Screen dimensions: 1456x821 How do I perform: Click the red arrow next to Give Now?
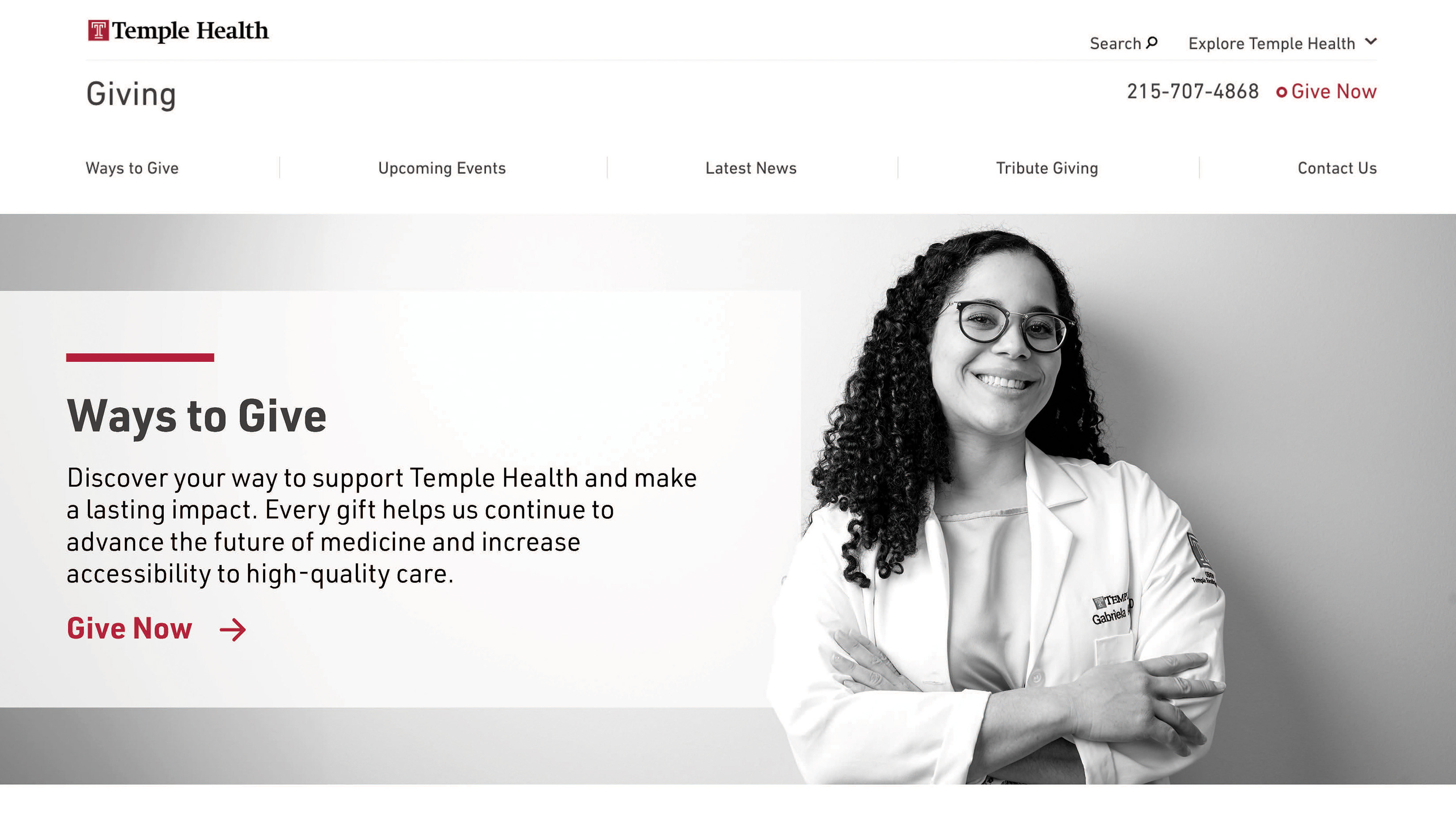pos(233,630)
